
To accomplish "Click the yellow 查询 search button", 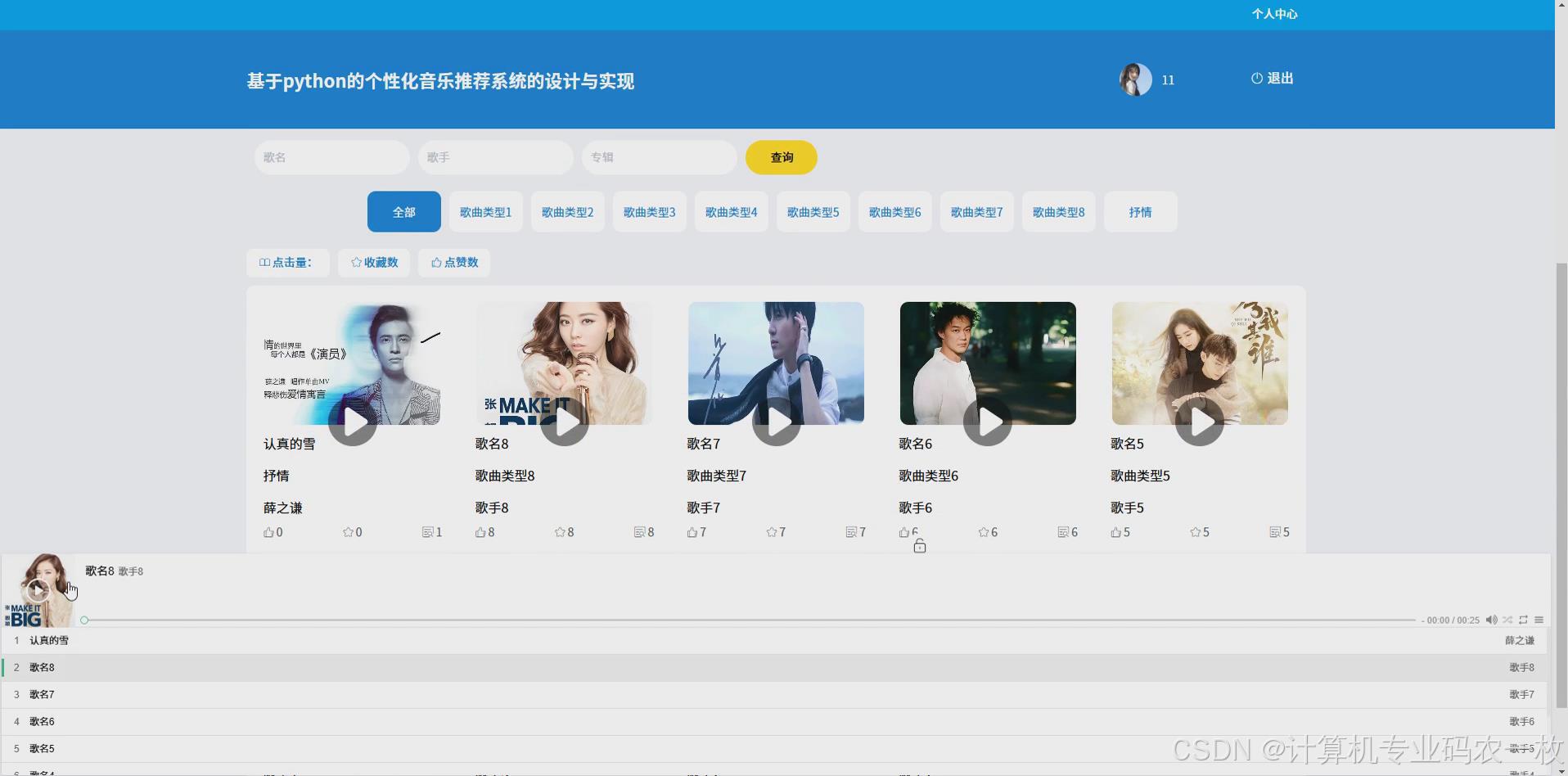I will pyautogui.click(x=780, y=157).
